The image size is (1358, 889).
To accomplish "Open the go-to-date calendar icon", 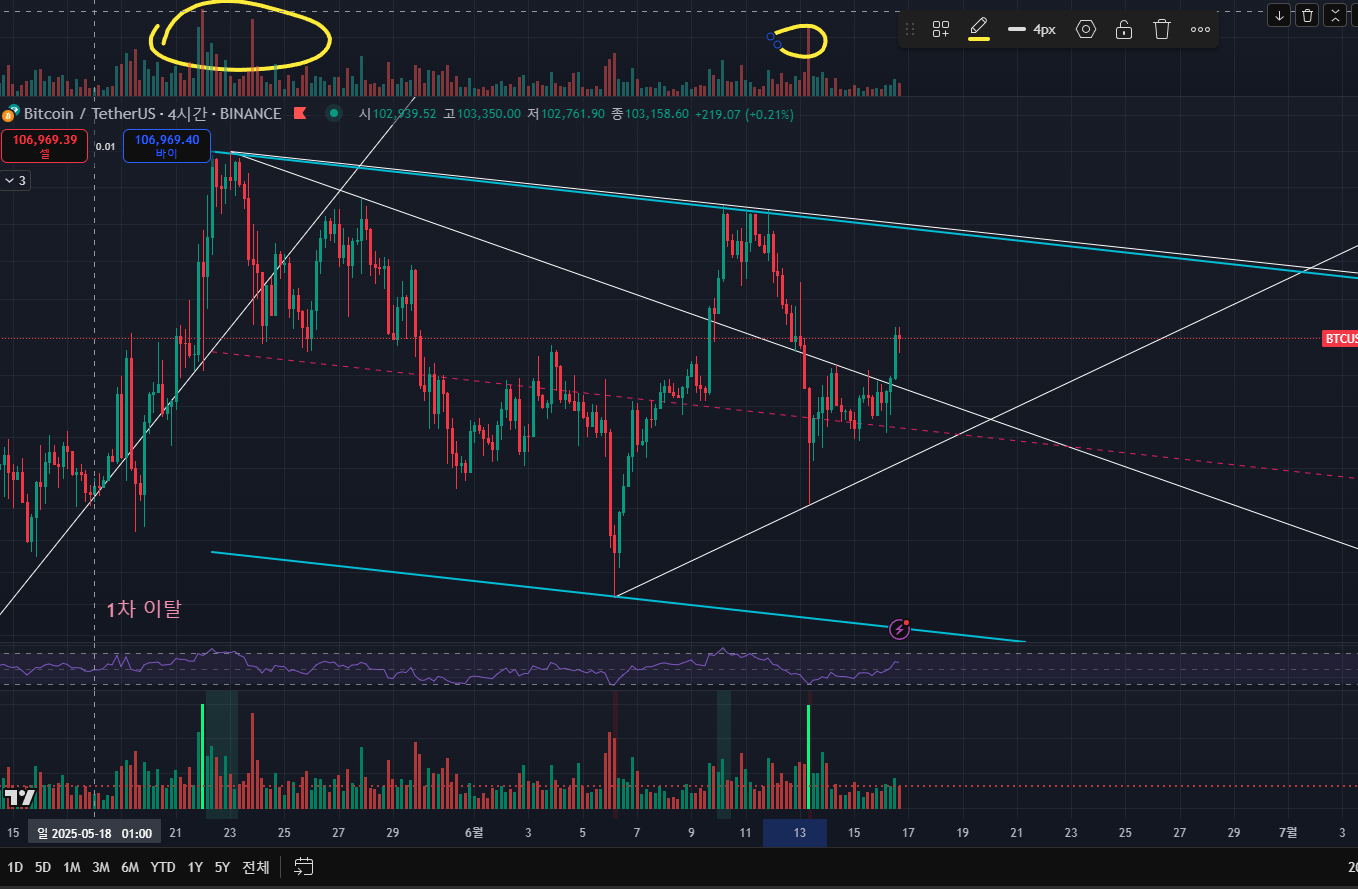I will pyautogui.click(x=304, y=867).
